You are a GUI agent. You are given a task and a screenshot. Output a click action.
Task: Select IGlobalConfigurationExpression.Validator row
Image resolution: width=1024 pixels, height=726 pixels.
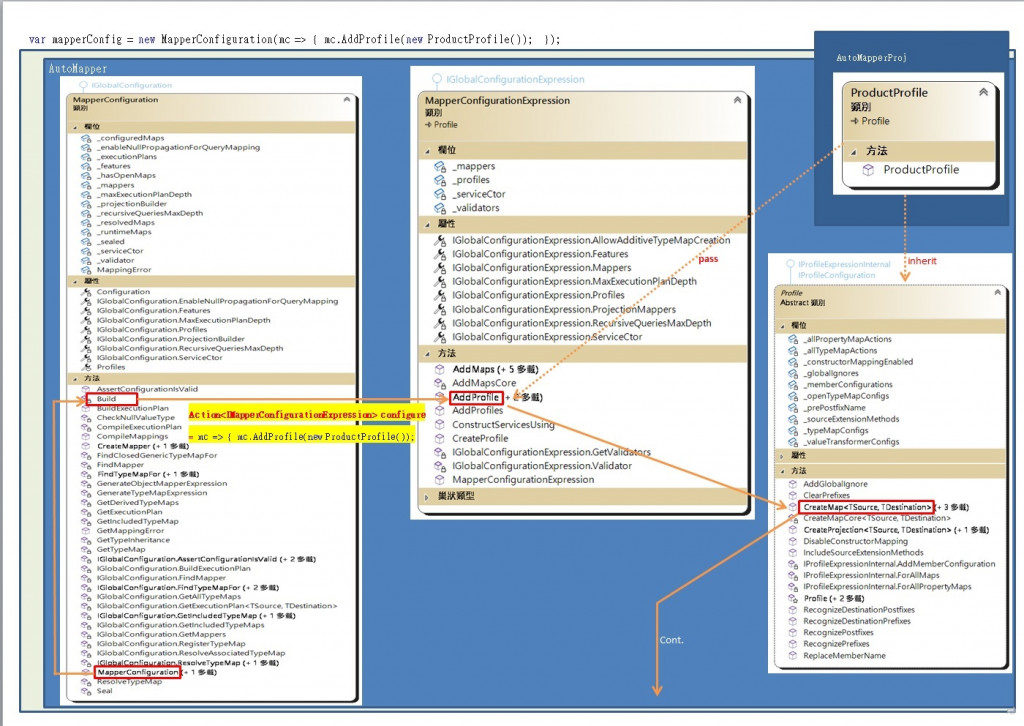click(541, 466)
